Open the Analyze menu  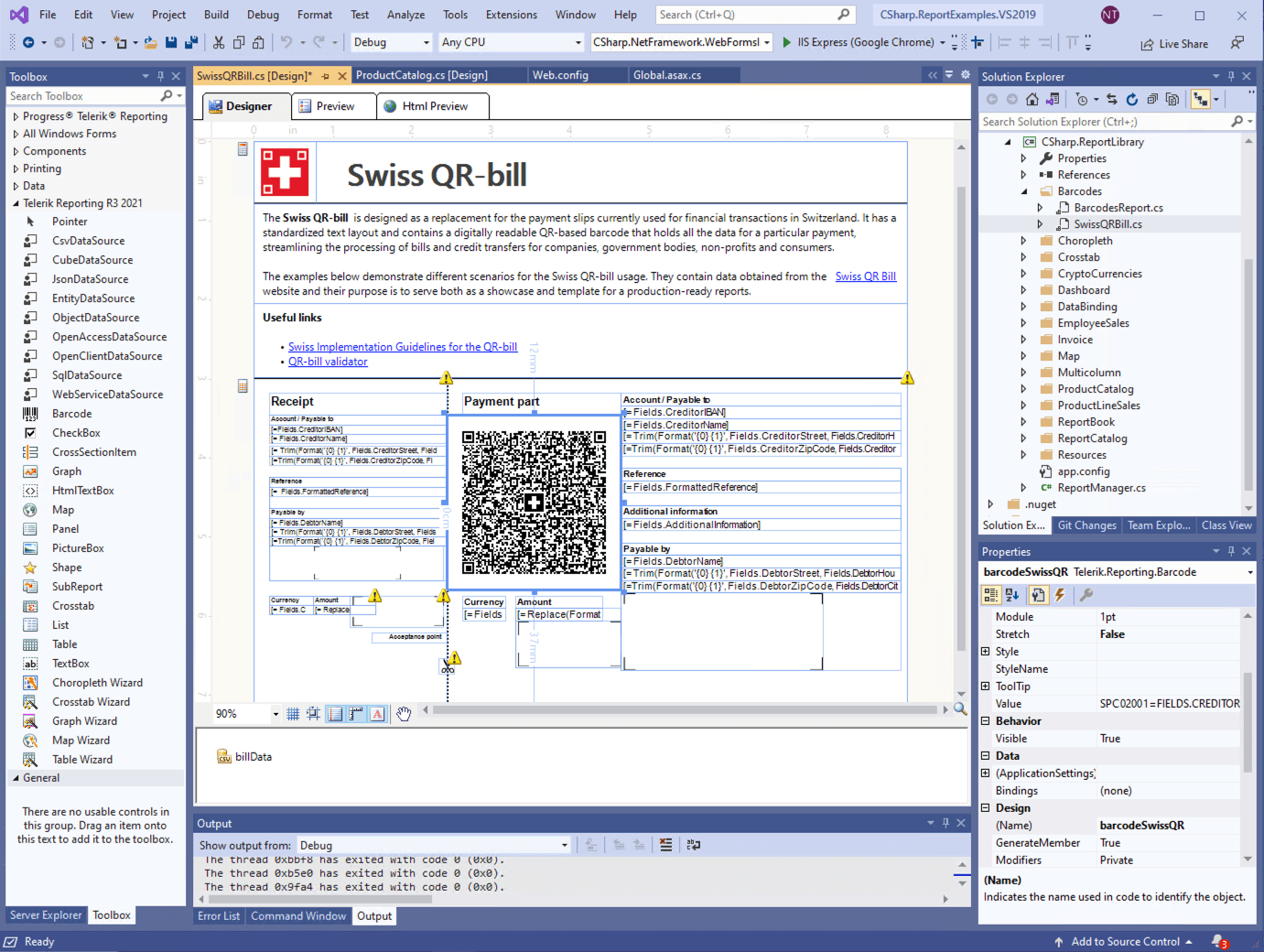click(x=405, y=15)
